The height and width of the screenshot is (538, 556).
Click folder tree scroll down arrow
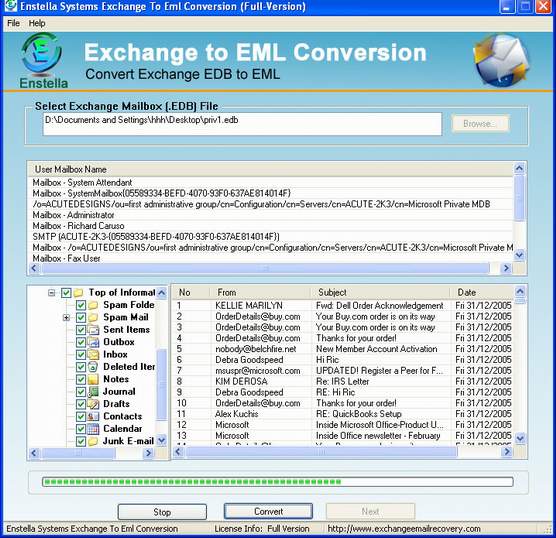coord(162,440)
